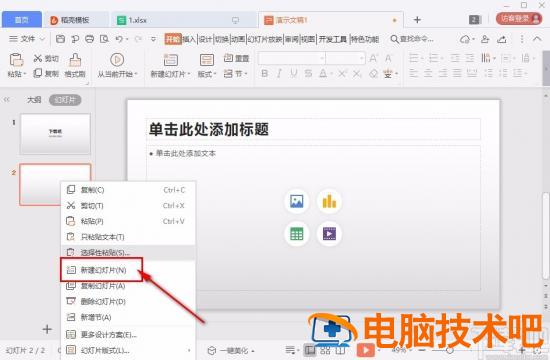The image size is (550, 360).
Task: Choose Paste Text Only (只粘贴文本(T)) in context menu
Action: (x=128, y=237)
